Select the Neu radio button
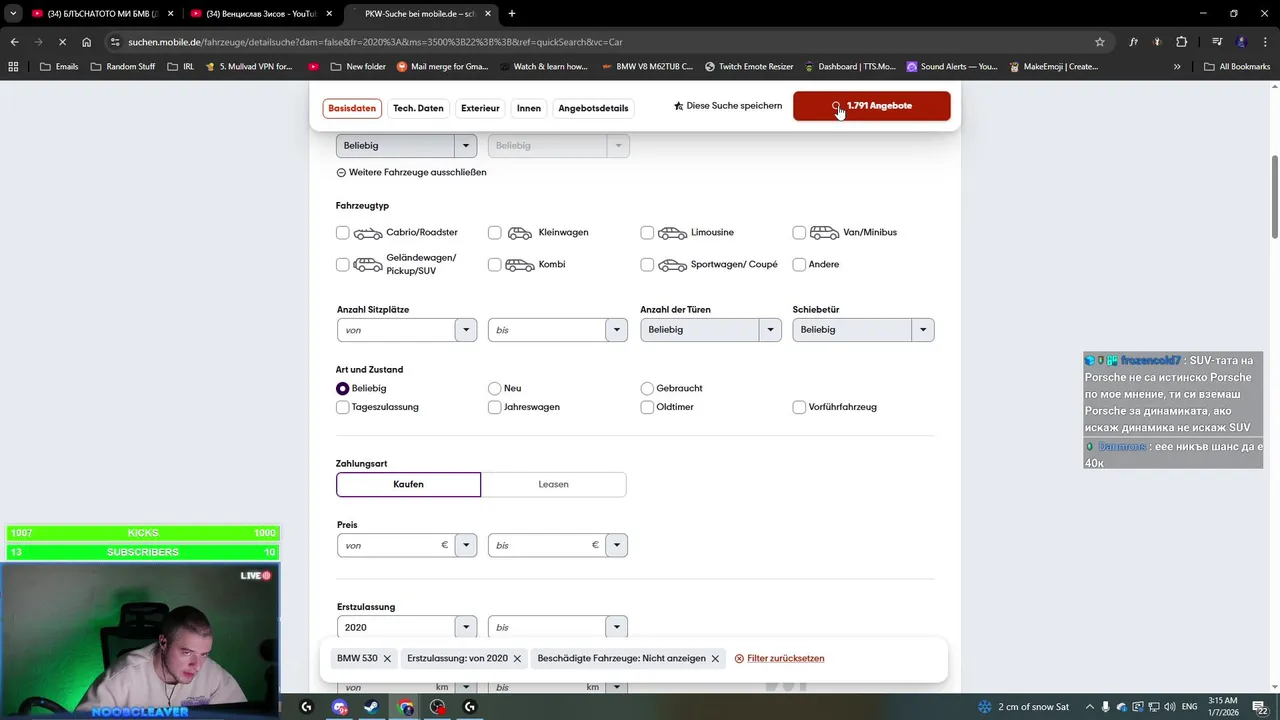Viewport: 1280px width, 720px height. click(x=495, y=388)
